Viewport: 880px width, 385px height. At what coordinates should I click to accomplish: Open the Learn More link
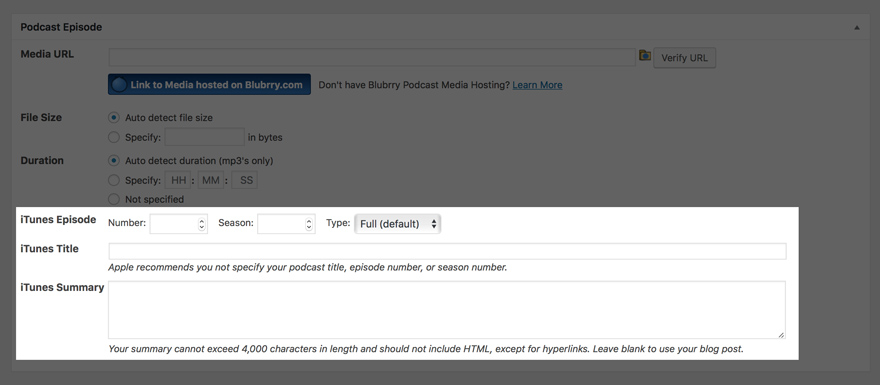pyautogui.click(x=537, y=85)
